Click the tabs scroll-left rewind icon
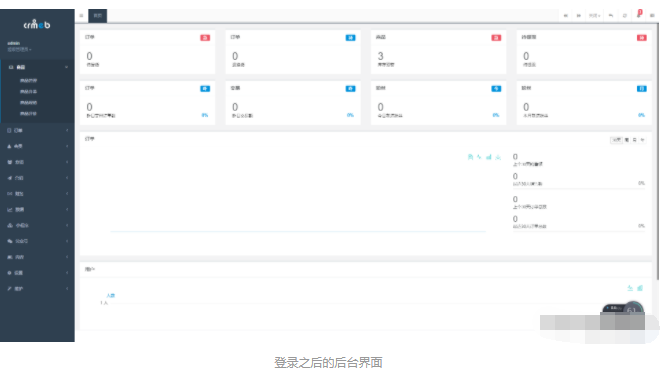The image size is (666, 372). tap(566, 16)
